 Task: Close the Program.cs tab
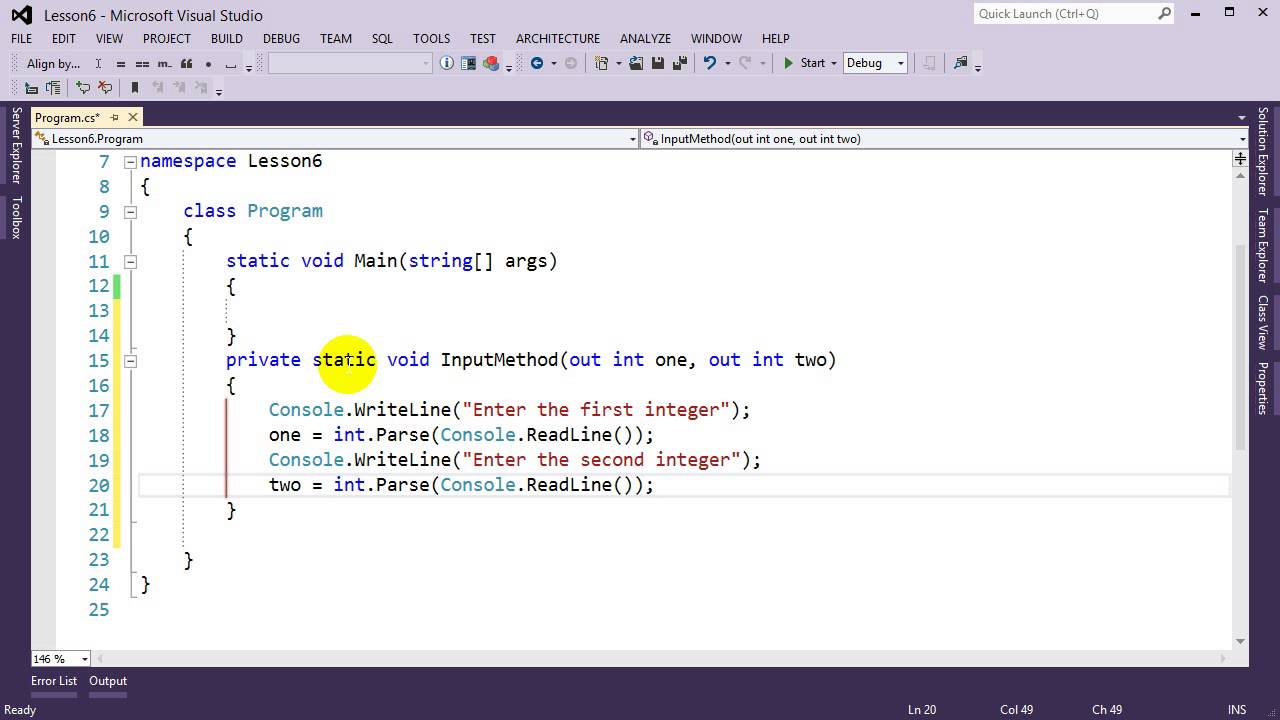tap(132, 117)
